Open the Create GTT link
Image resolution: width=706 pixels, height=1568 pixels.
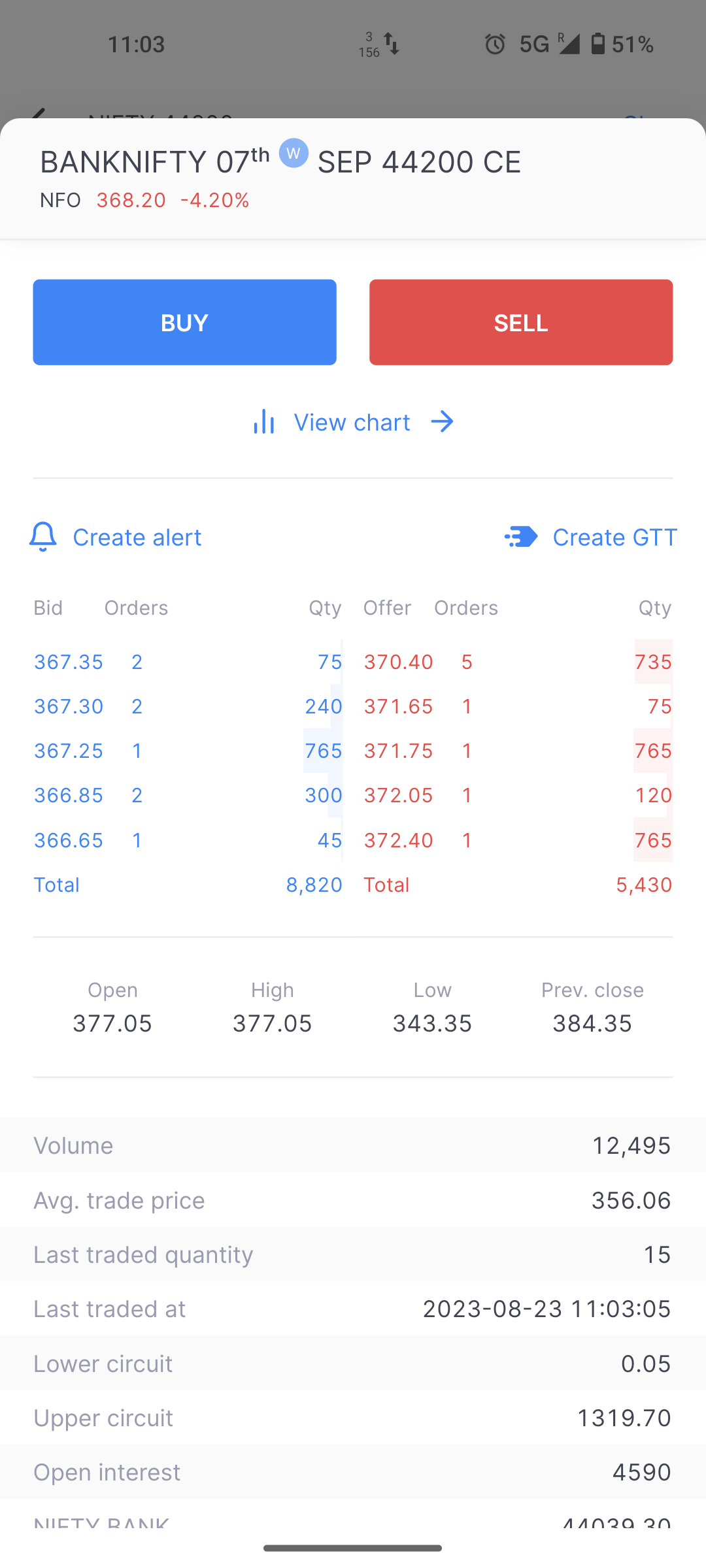[x=591, y=537]
